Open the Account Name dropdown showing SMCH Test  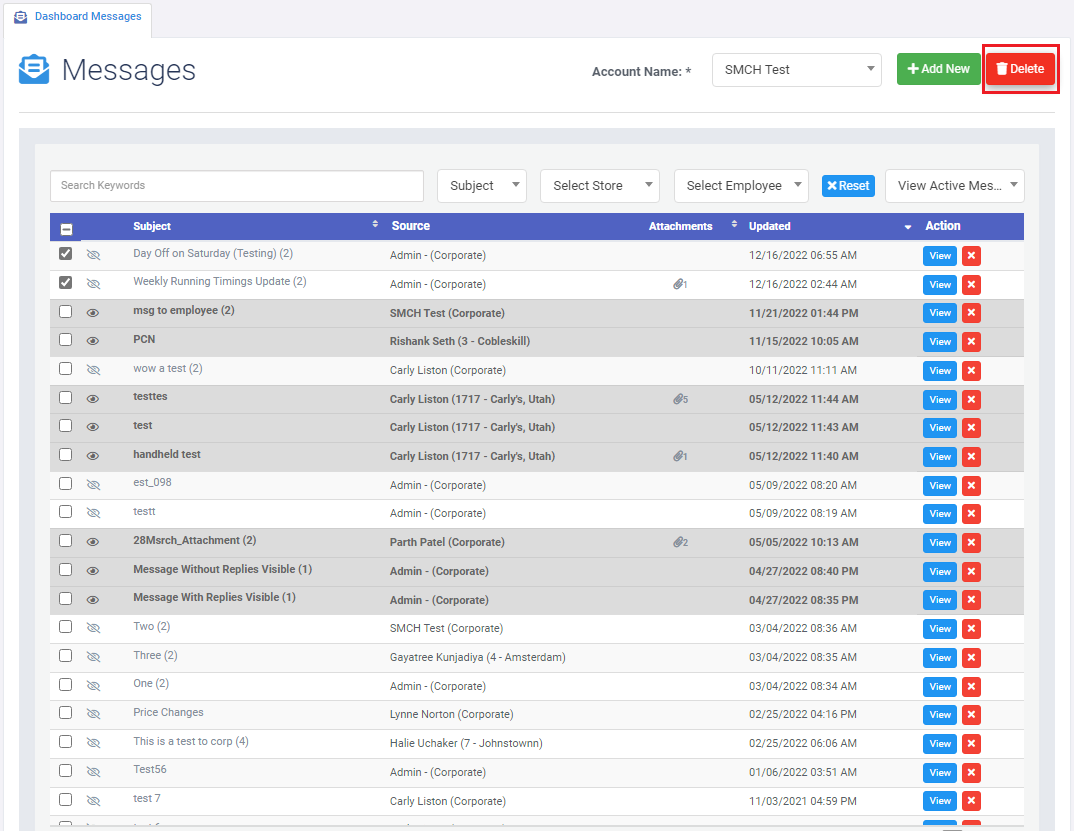tap(796, 69)
